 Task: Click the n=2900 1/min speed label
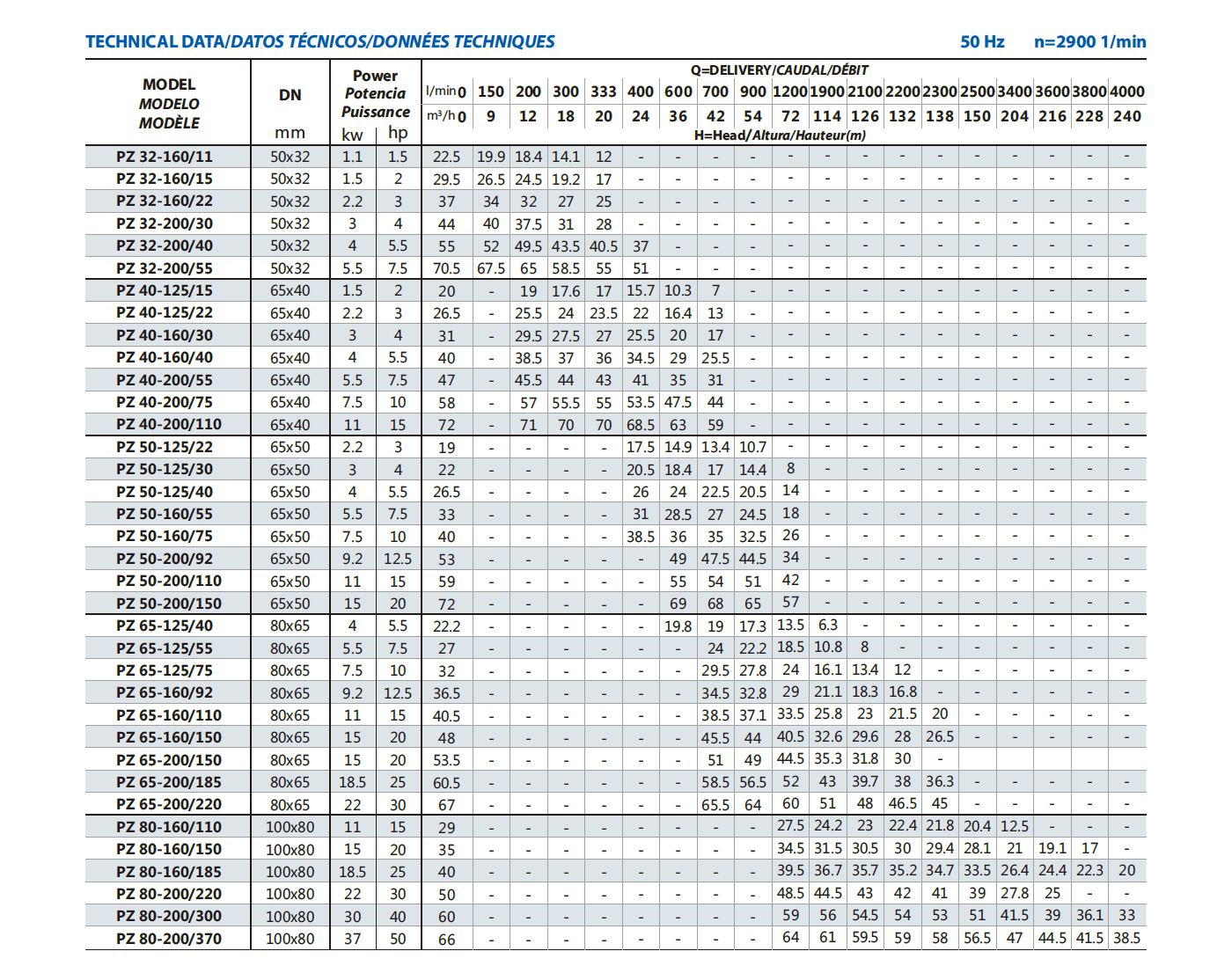pyautogui.click(x=1089, y=41)
